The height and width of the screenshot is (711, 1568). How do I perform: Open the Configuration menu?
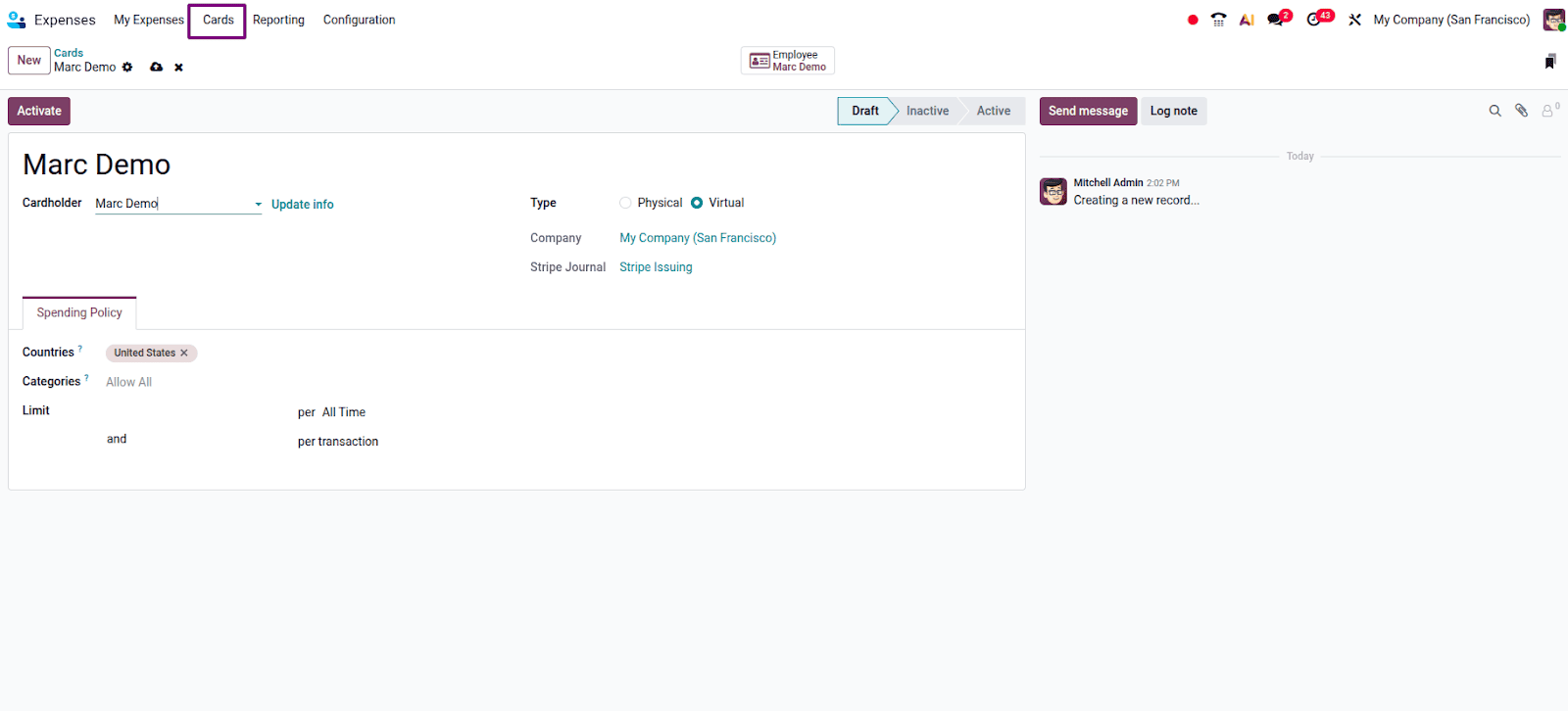(x=359, y=20)
